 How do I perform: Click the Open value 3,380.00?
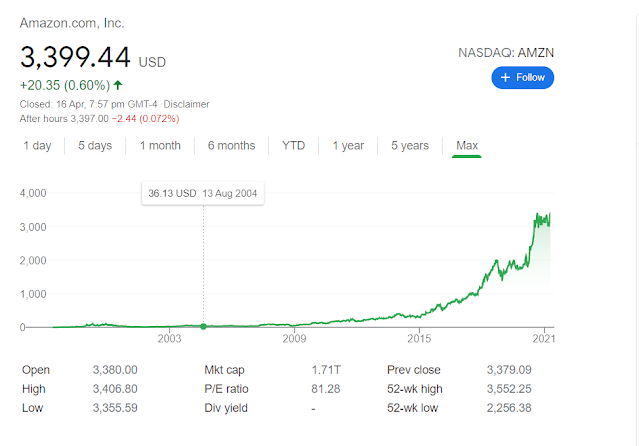point(115,370)
